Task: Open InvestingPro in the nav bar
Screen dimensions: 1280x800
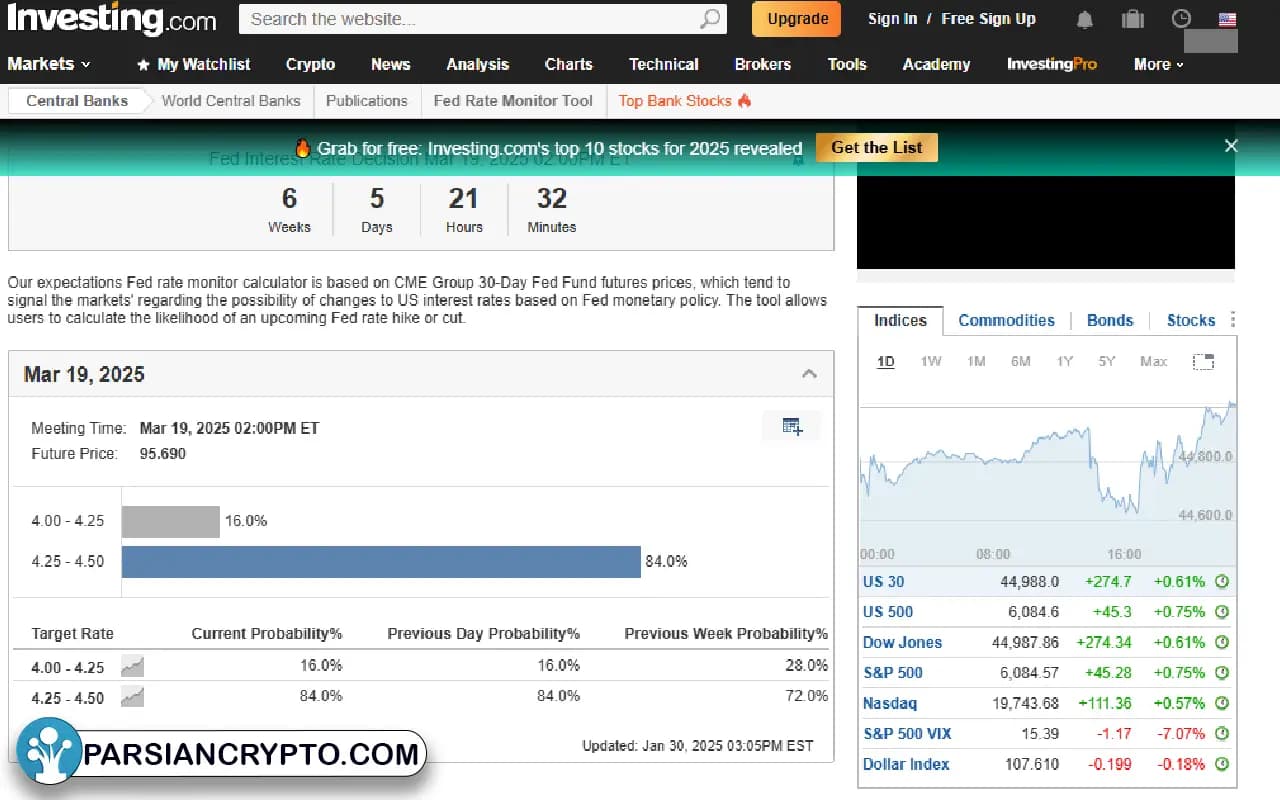Action: click(x=1051, y=64)
